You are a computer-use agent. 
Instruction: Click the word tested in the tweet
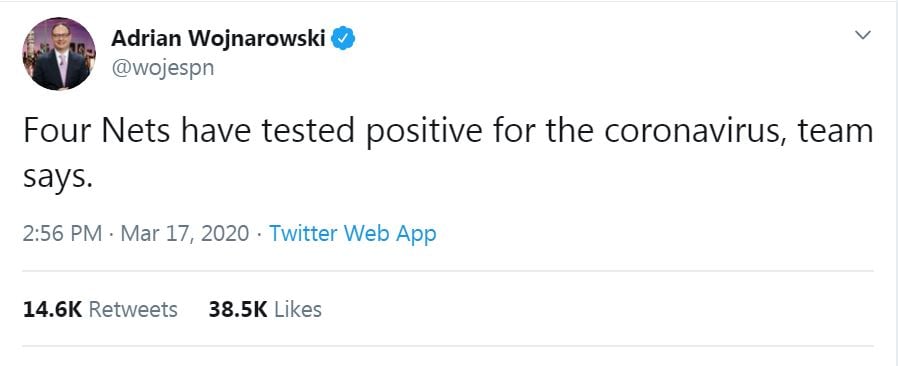click(x=308, y=131)
